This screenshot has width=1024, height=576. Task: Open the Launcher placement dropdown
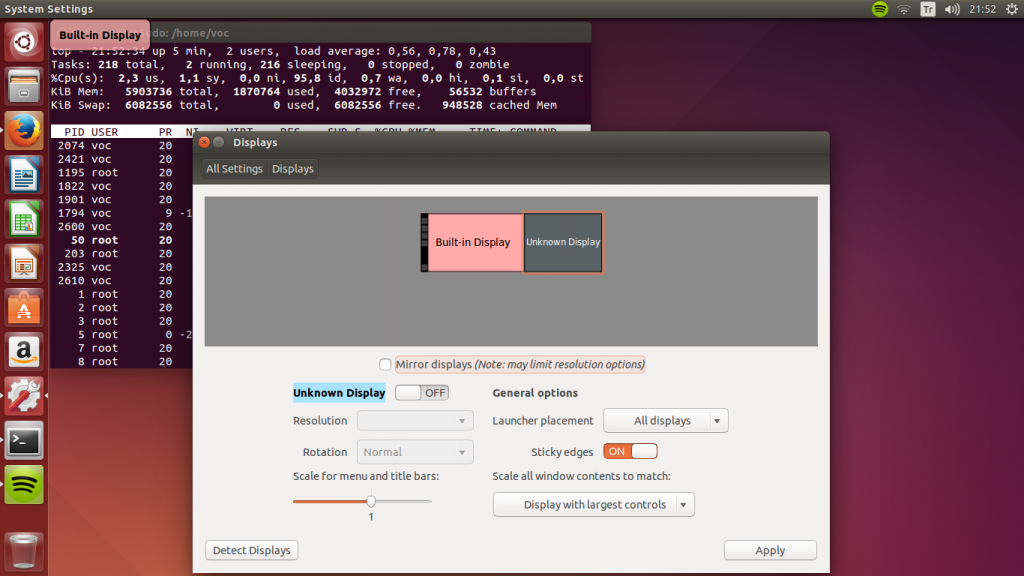665,421
